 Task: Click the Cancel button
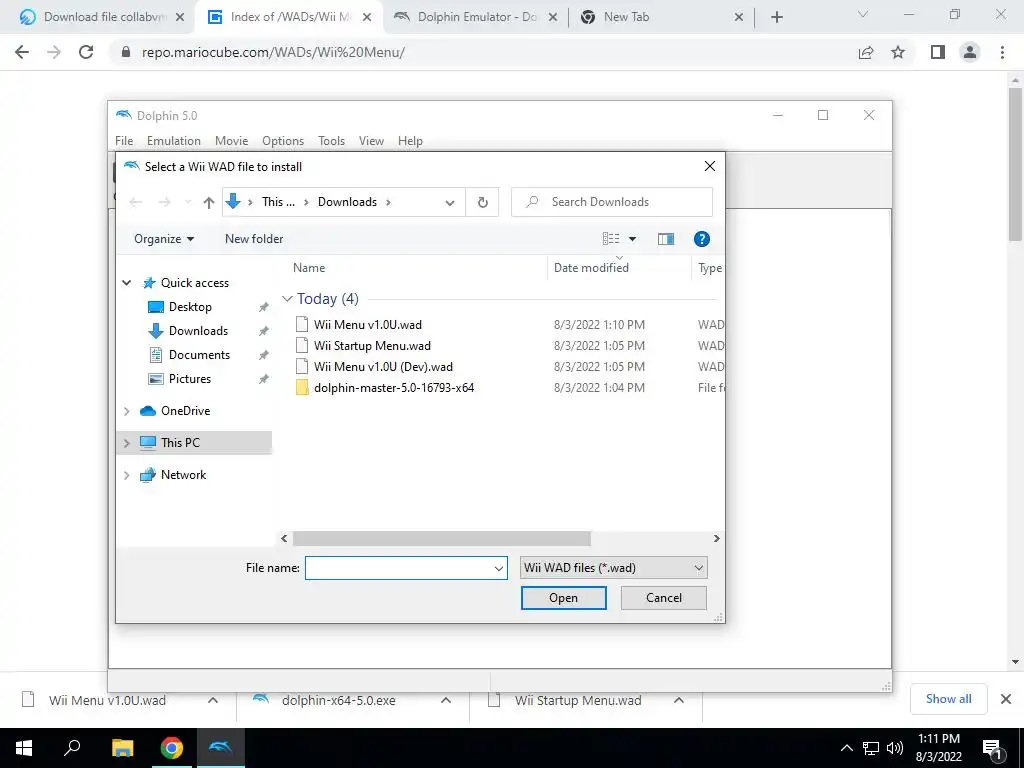(x=664, y=598)
